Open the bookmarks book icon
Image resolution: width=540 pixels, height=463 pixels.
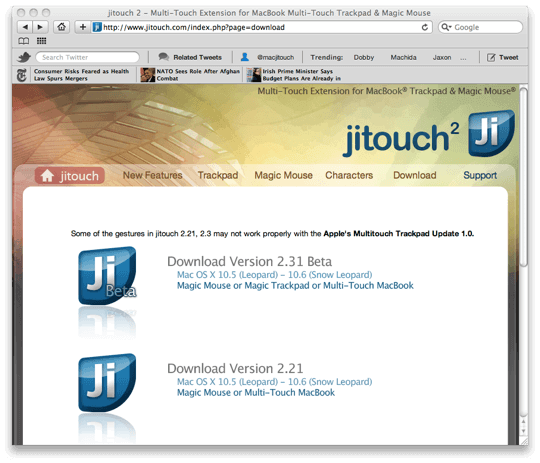(x=23, y=41)
